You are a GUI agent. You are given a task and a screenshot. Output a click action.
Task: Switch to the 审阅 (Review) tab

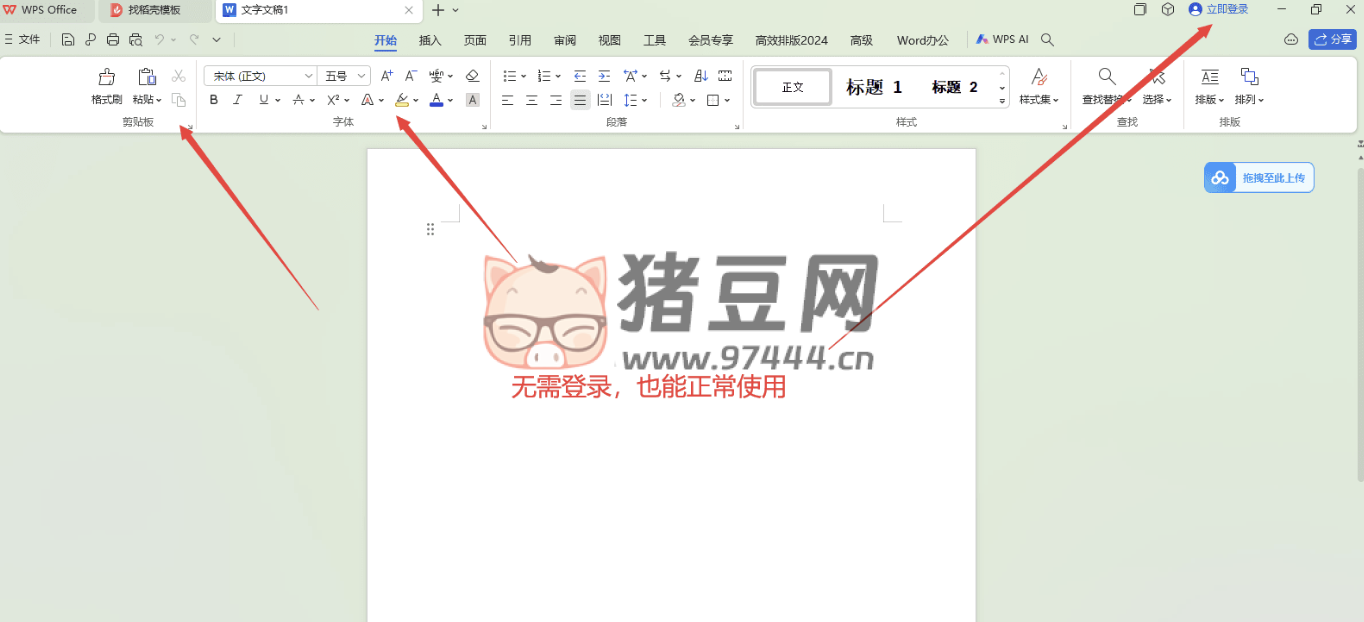[x=565, y=40]
